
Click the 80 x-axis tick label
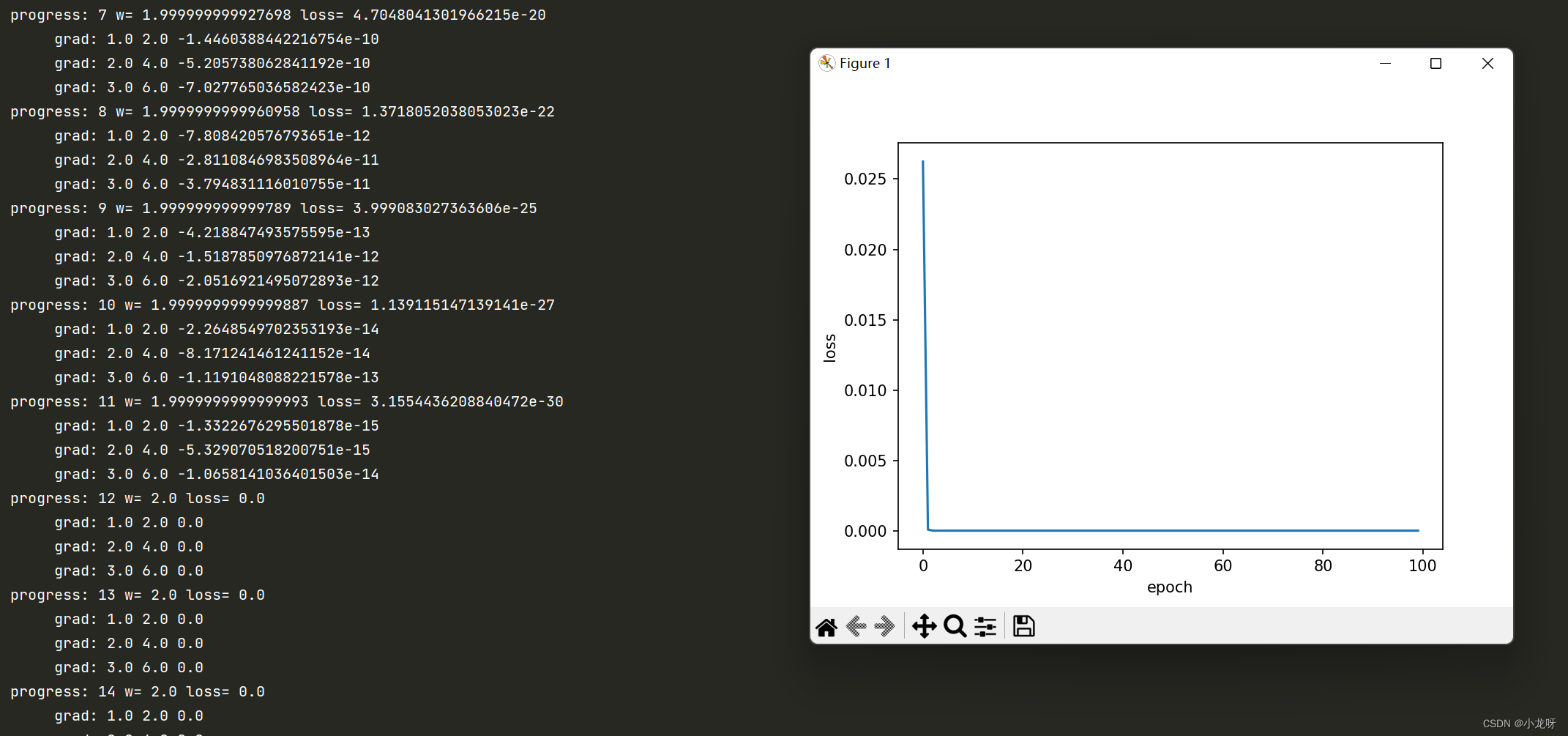tap(1323, 565)
